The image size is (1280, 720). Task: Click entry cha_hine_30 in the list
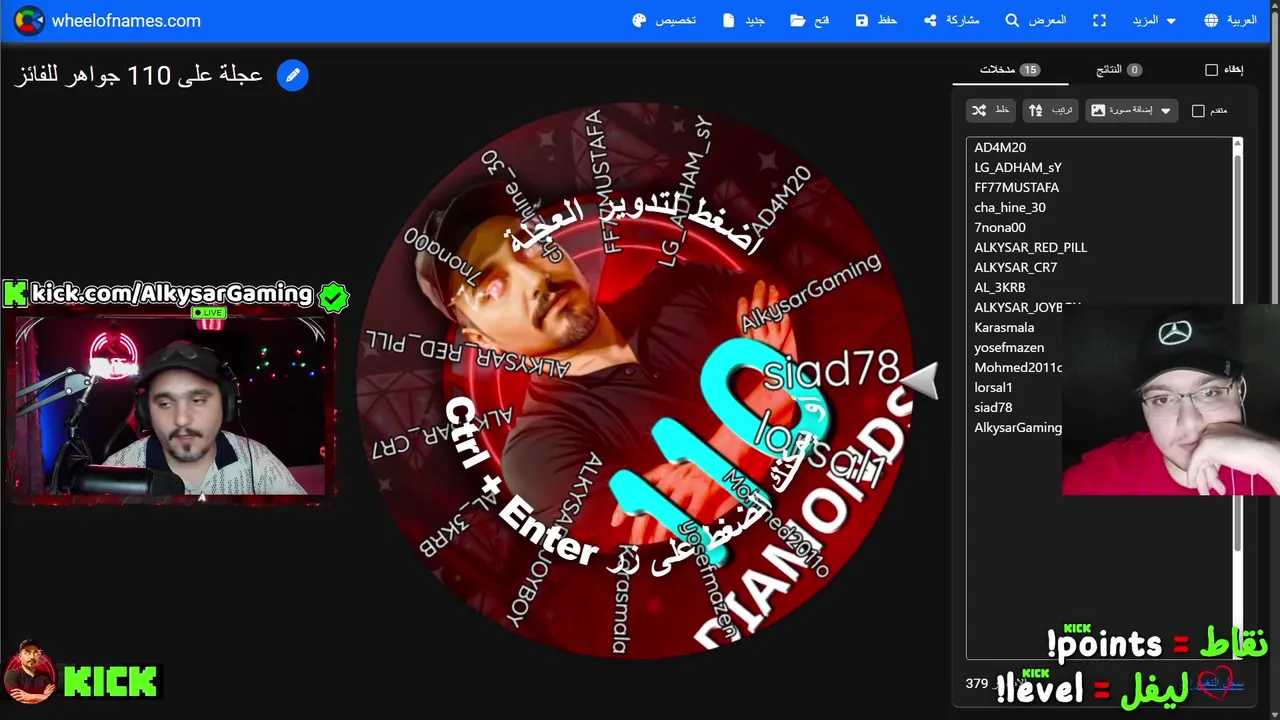[x=1010, y=208]
